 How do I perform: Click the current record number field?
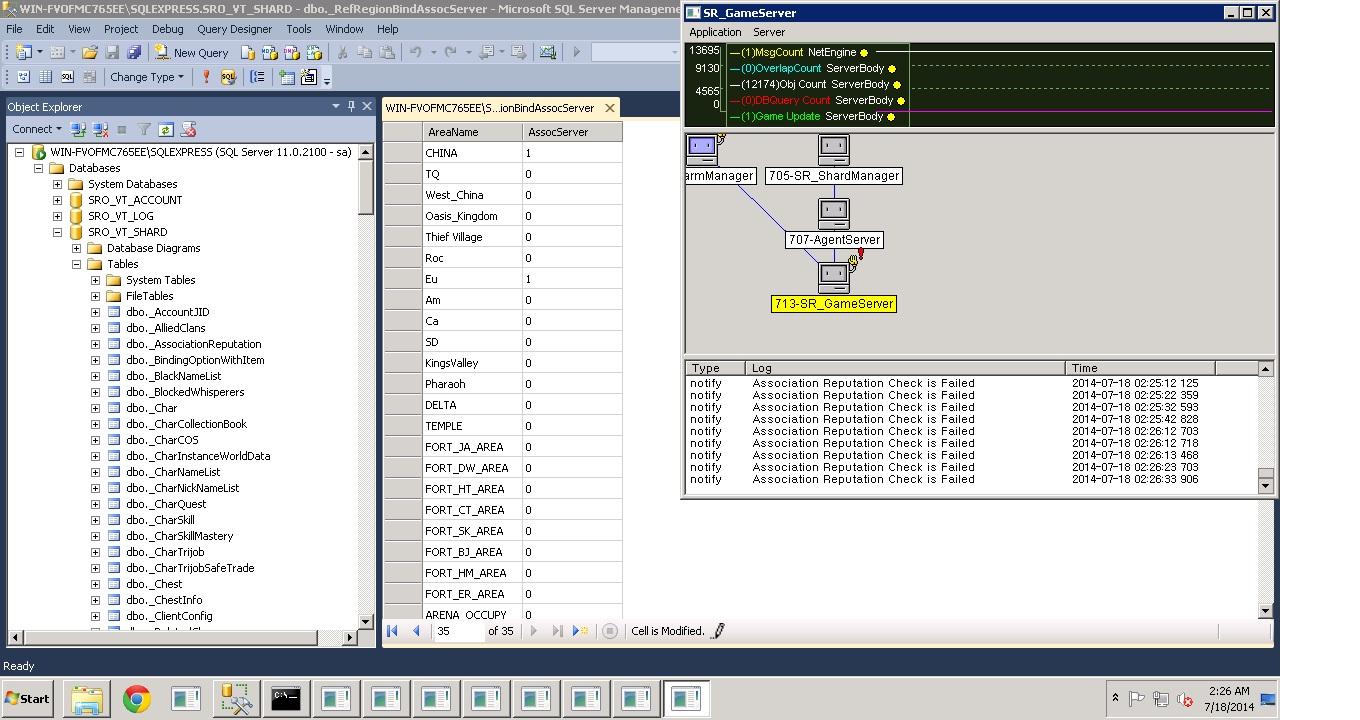pos(458,631)
